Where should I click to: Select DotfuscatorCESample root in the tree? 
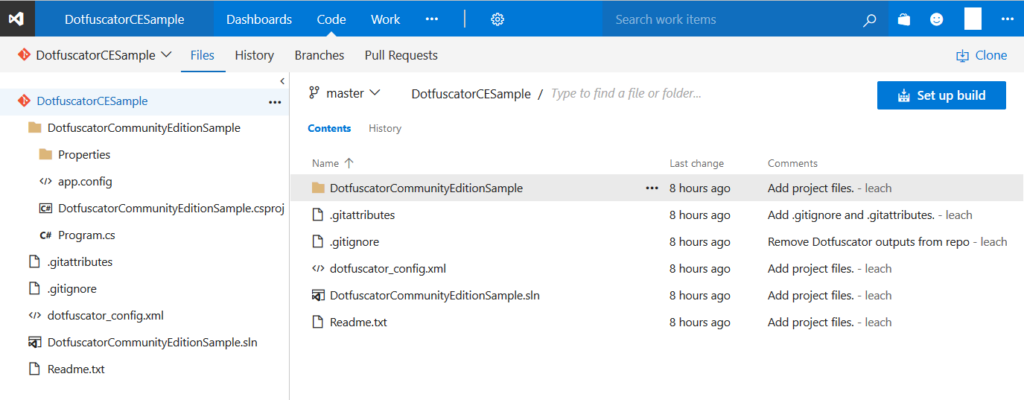tap(92, 101)
